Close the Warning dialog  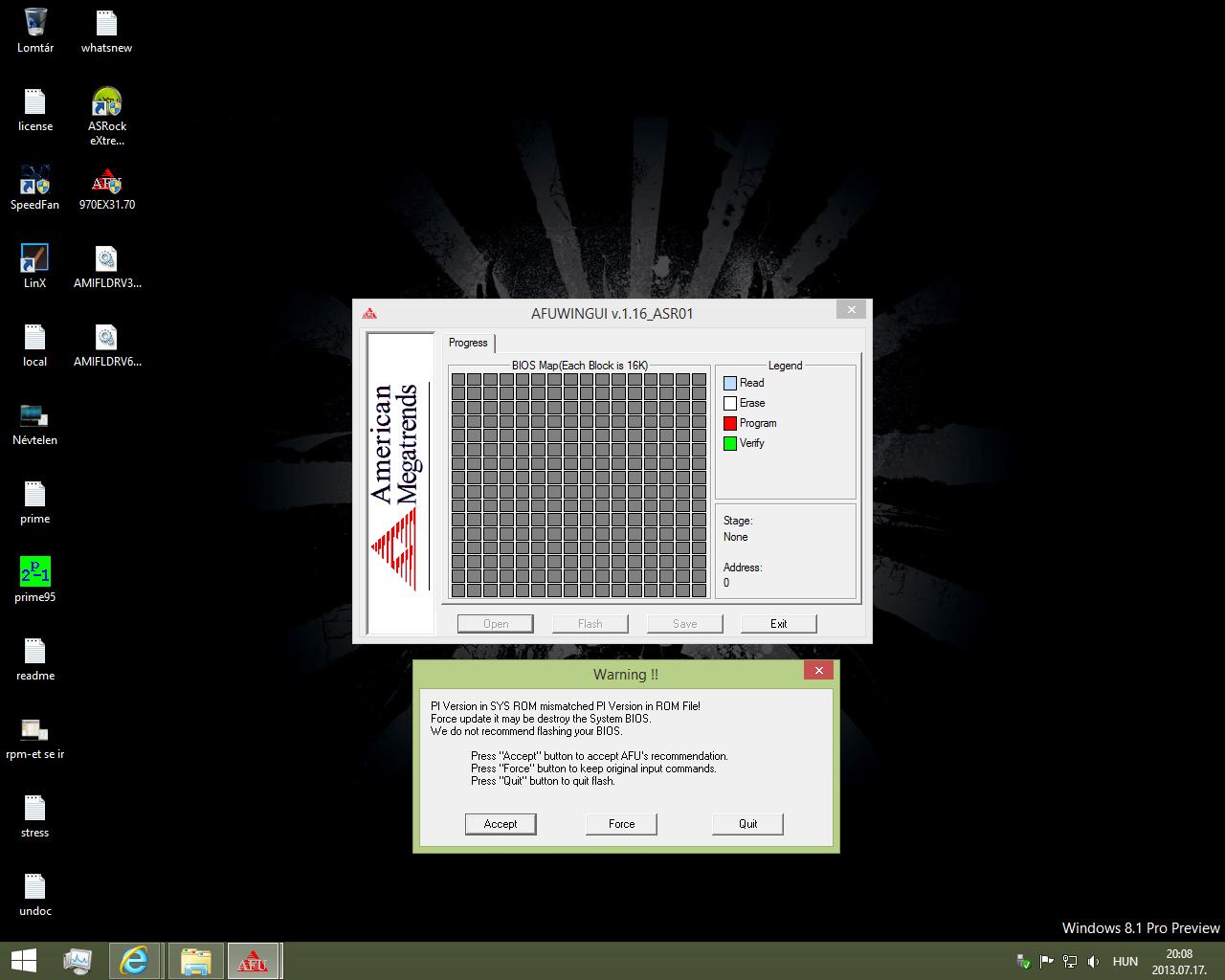click(x=818, y=671)
